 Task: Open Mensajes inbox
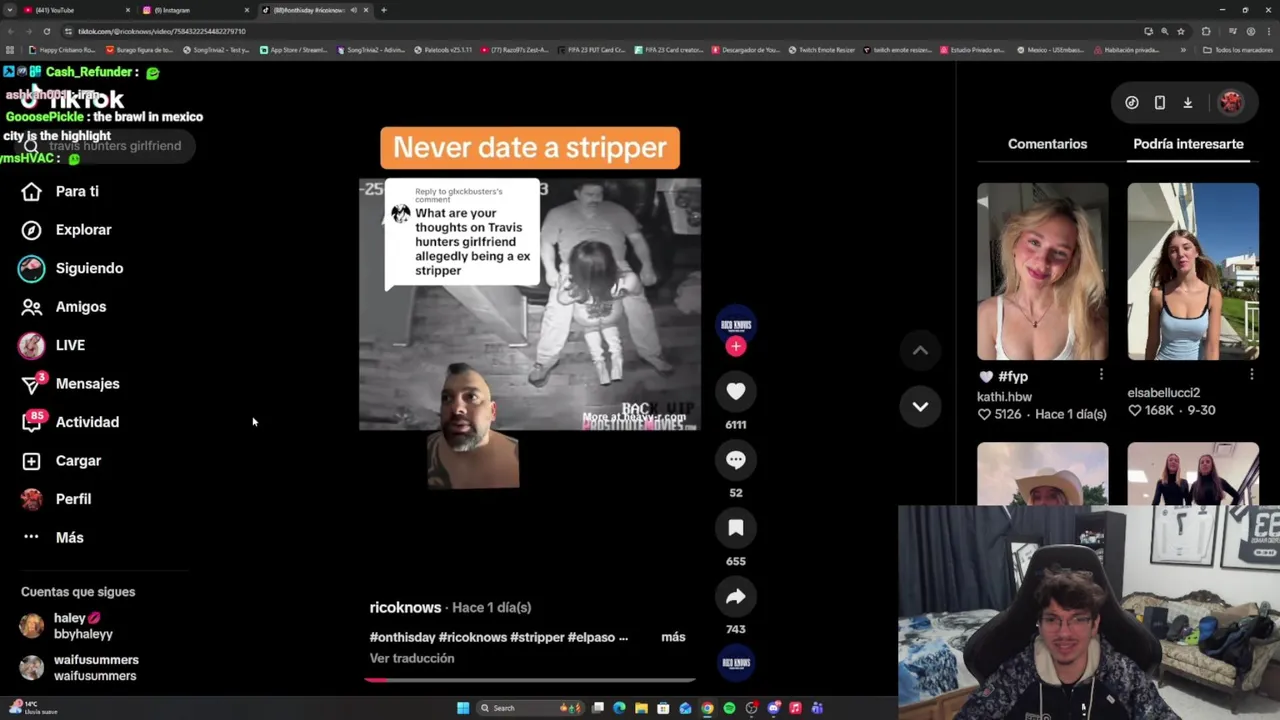pos(70,384)
